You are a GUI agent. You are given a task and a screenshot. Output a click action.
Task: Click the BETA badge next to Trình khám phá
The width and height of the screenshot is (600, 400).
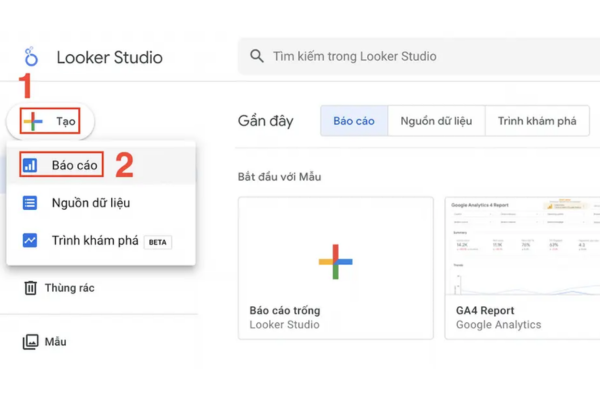point(158,242)
